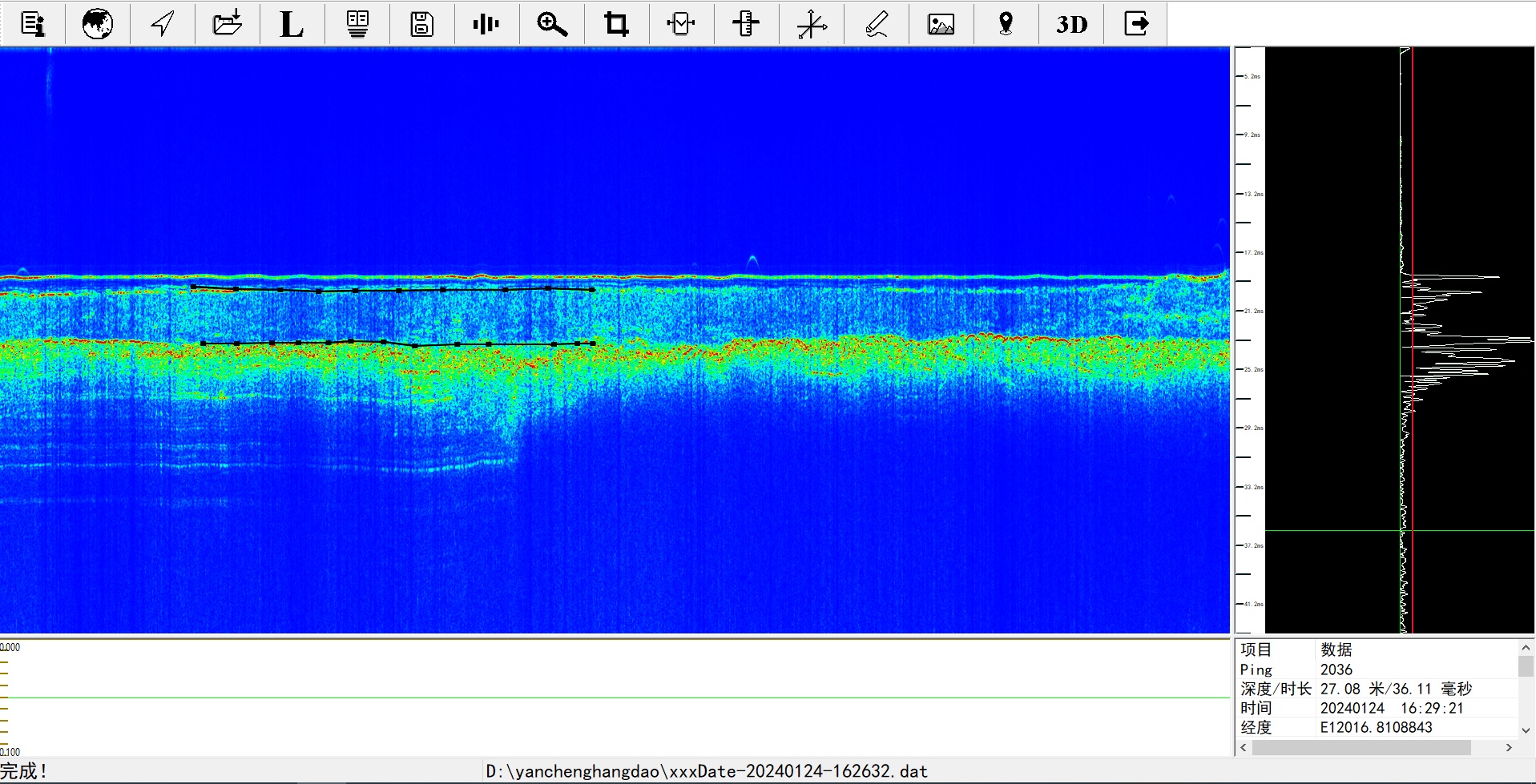Switch to 3D view

pos(1071,24)
